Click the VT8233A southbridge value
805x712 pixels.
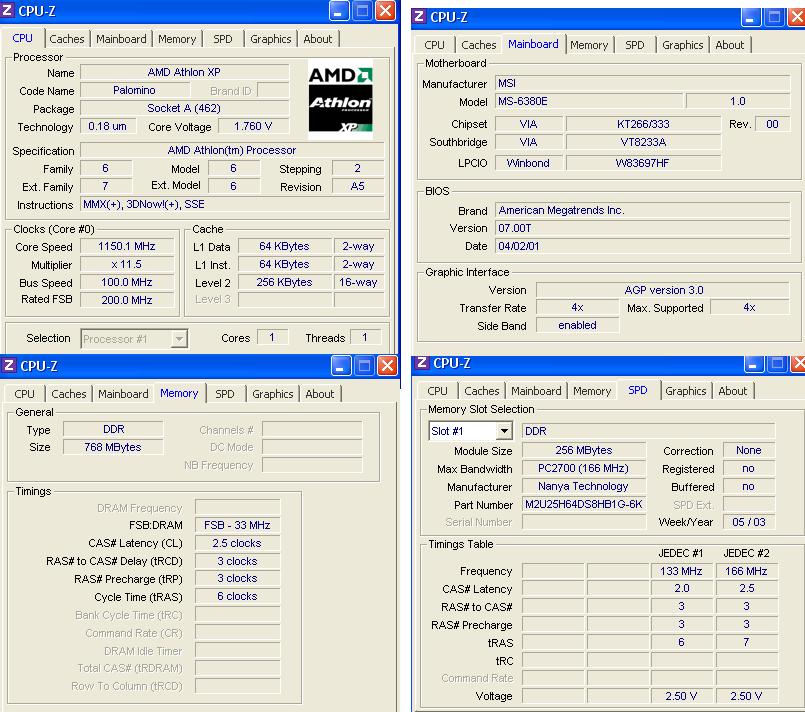click(643, 142)
